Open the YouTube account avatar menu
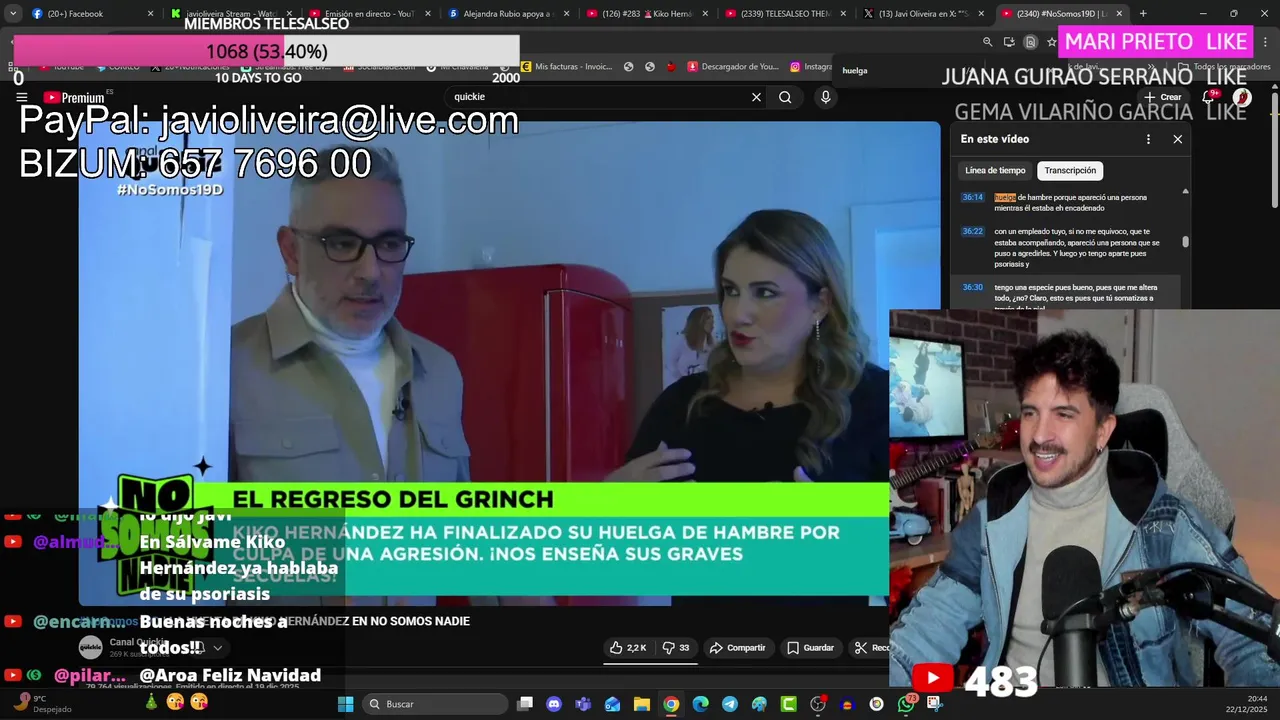This screenshot has width=1280, height=720. click(1242, 97)
